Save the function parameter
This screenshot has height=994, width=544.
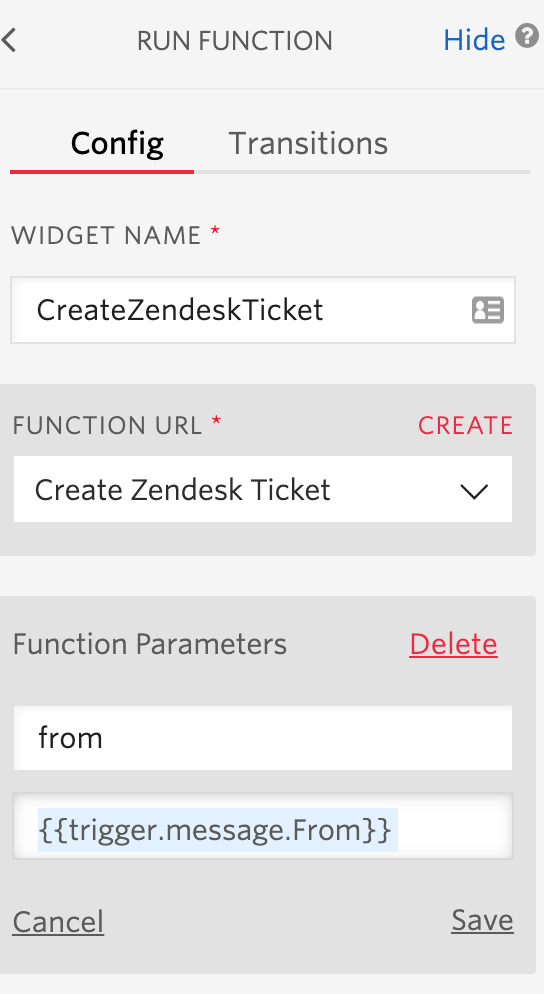[482, 920]
